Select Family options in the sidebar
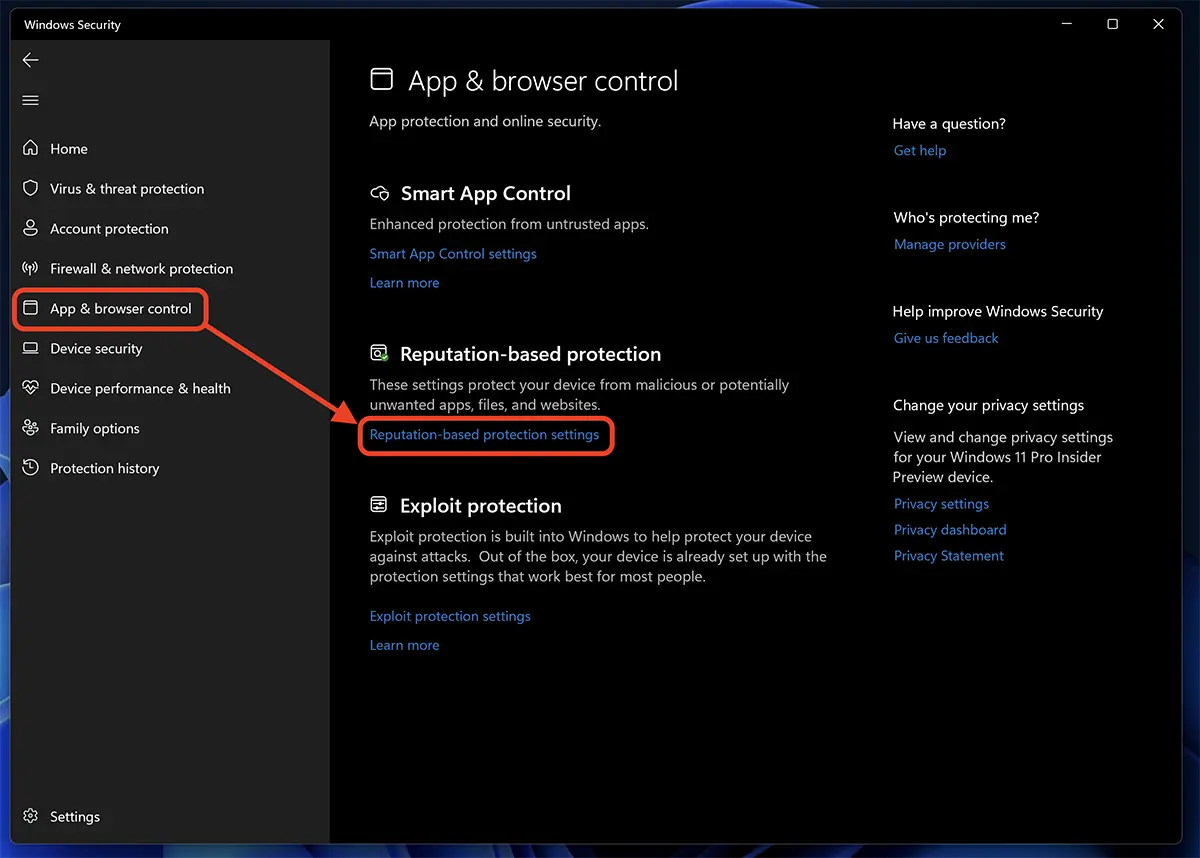This screenshot has height=858, width=1200. pos(95,428)
